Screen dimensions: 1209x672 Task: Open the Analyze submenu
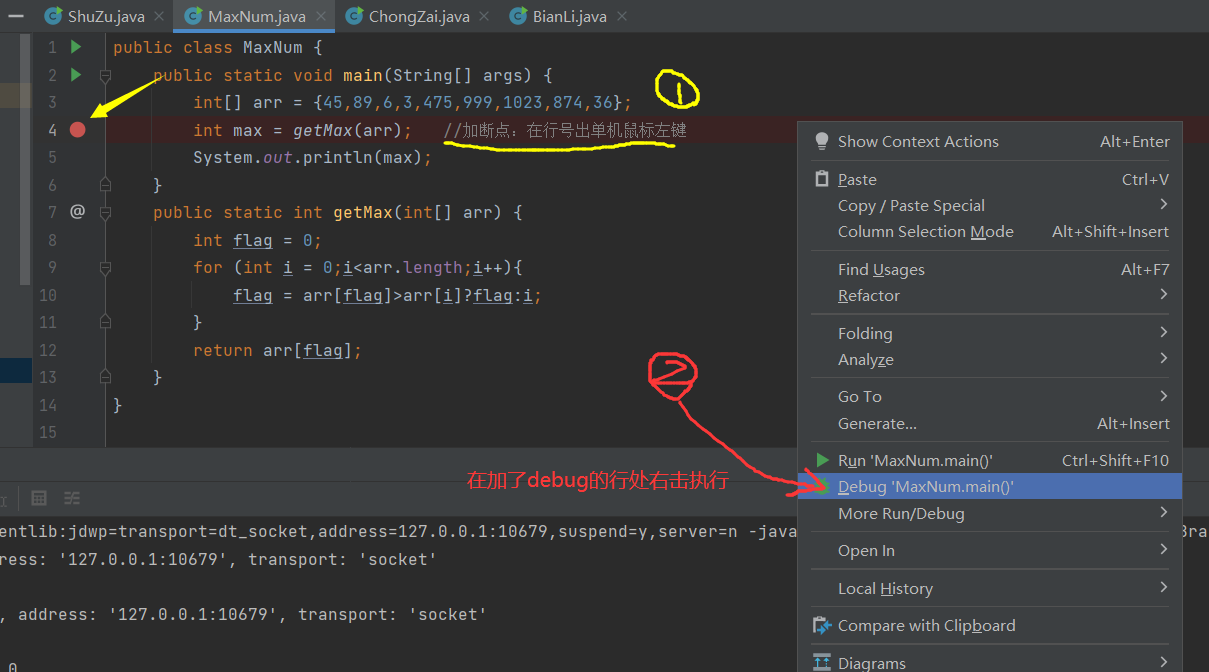point(990,360)
